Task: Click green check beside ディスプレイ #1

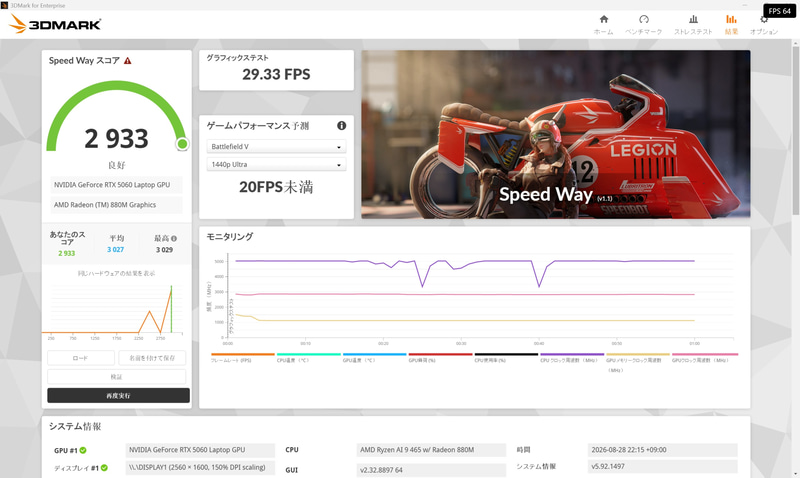Action: [104, 468]
